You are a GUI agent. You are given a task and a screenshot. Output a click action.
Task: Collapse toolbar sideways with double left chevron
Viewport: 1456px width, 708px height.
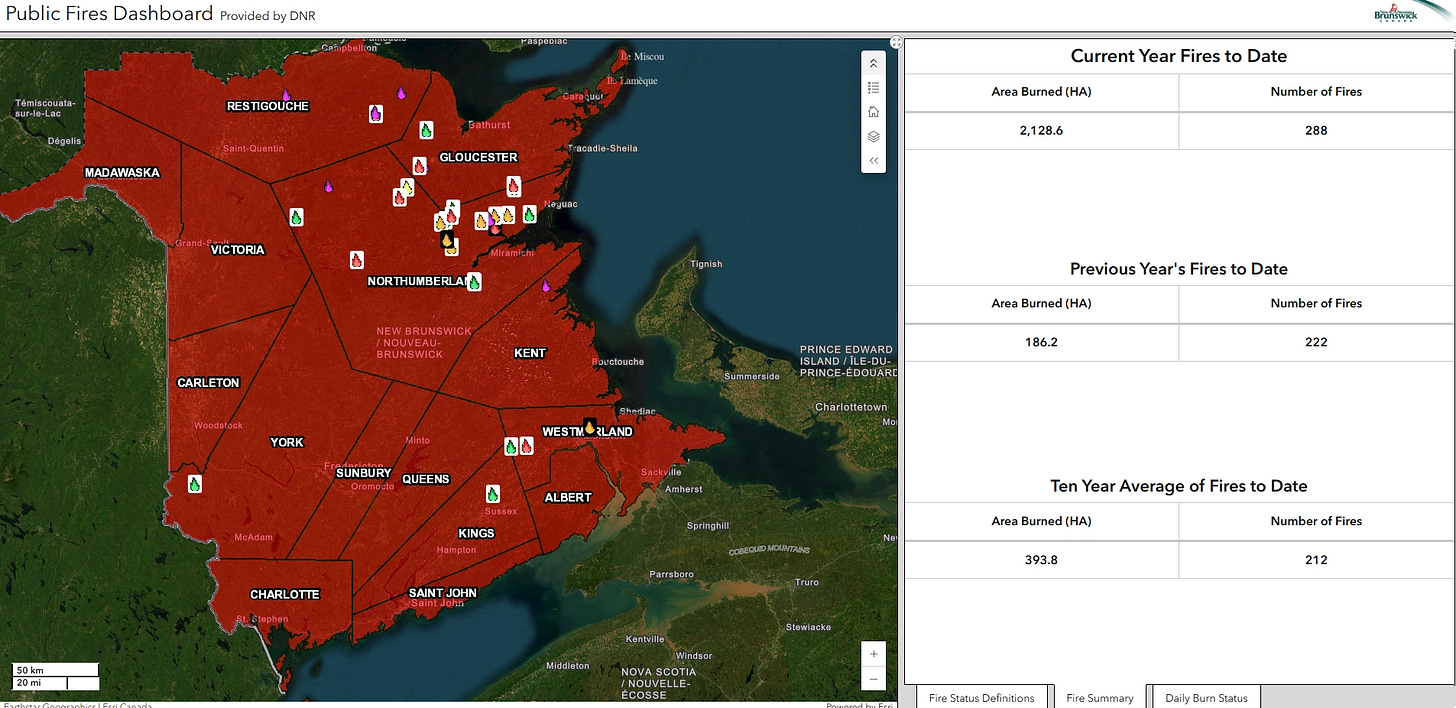(x=873, y=160)
